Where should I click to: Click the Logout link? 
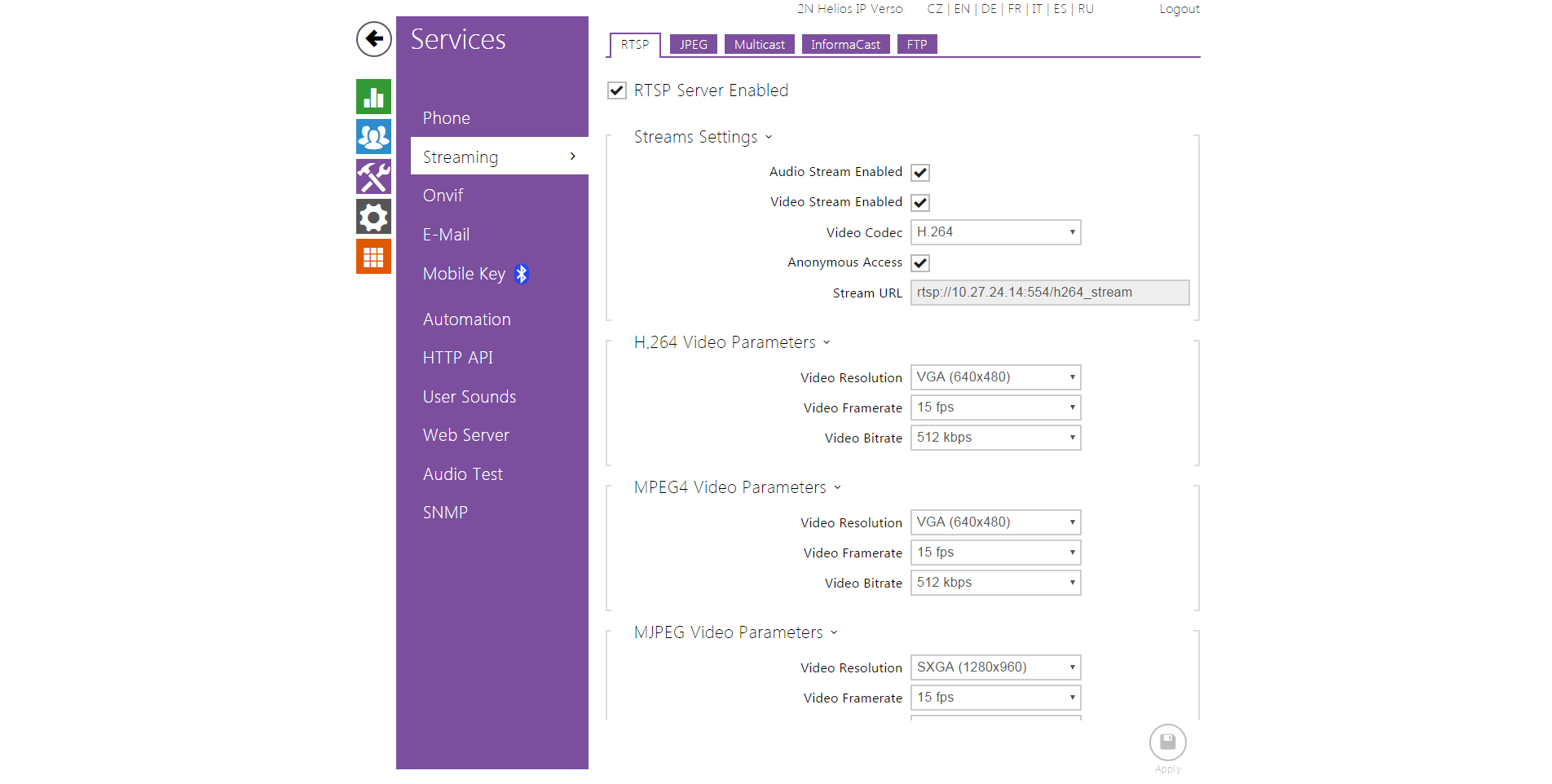pos(1179,9)
